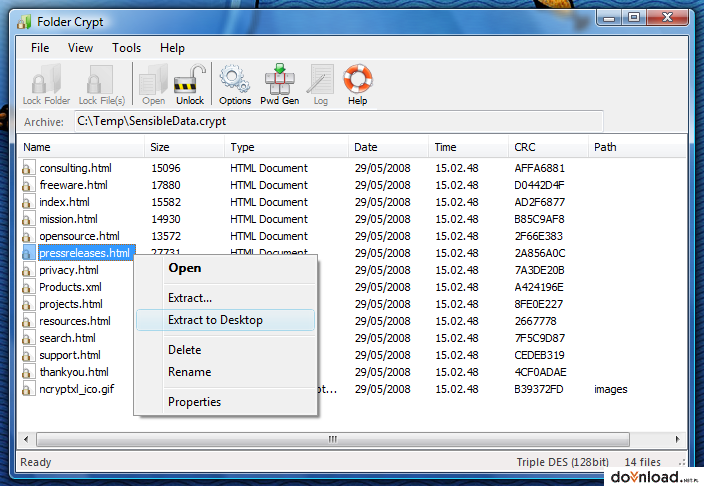Select the ncryptxl_ico.gif file name
704x486 pixels.
(x=77, y=389)
